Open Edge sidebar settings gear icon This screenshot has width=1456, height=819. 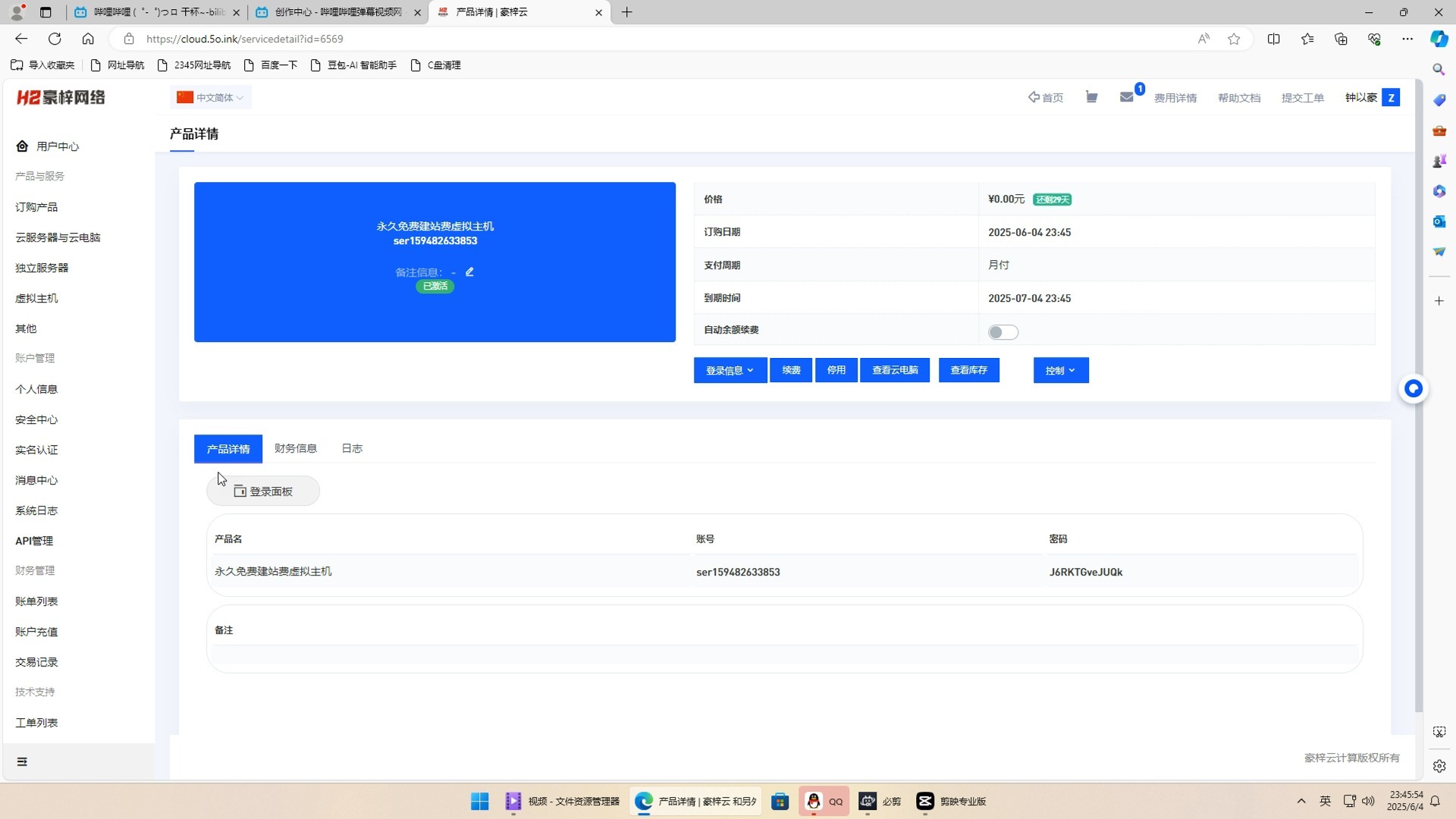[x=1439, y=766]
